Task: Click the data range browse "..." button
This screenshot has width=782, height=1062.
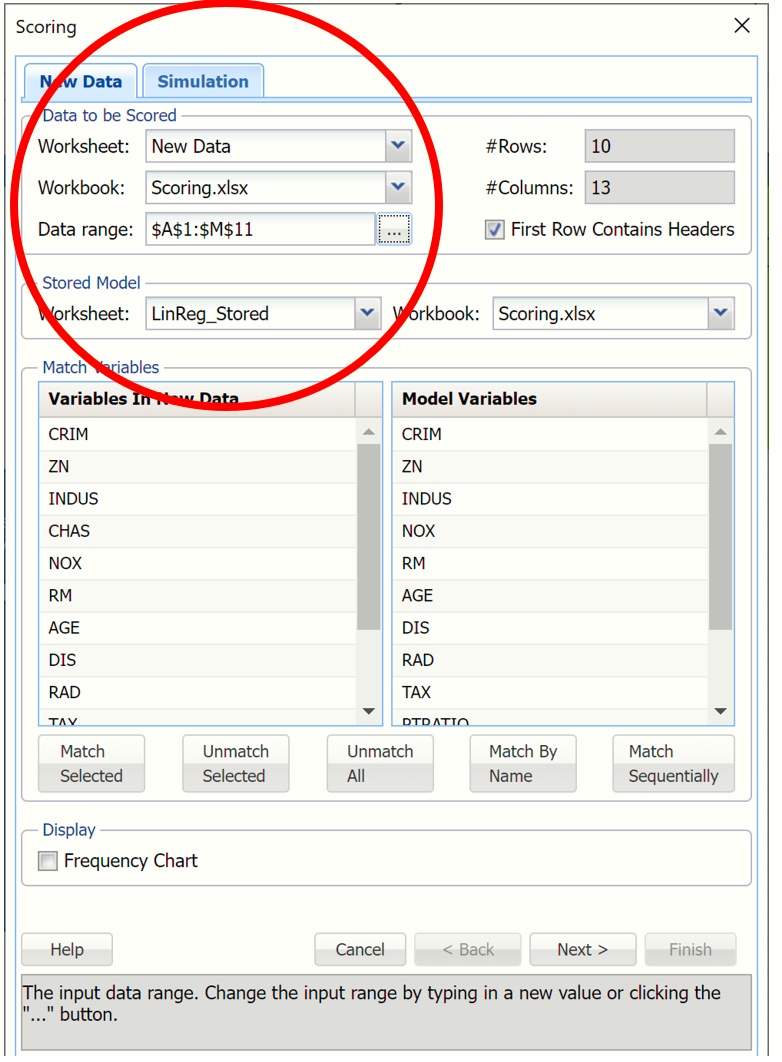Action: tap(394, 230)
